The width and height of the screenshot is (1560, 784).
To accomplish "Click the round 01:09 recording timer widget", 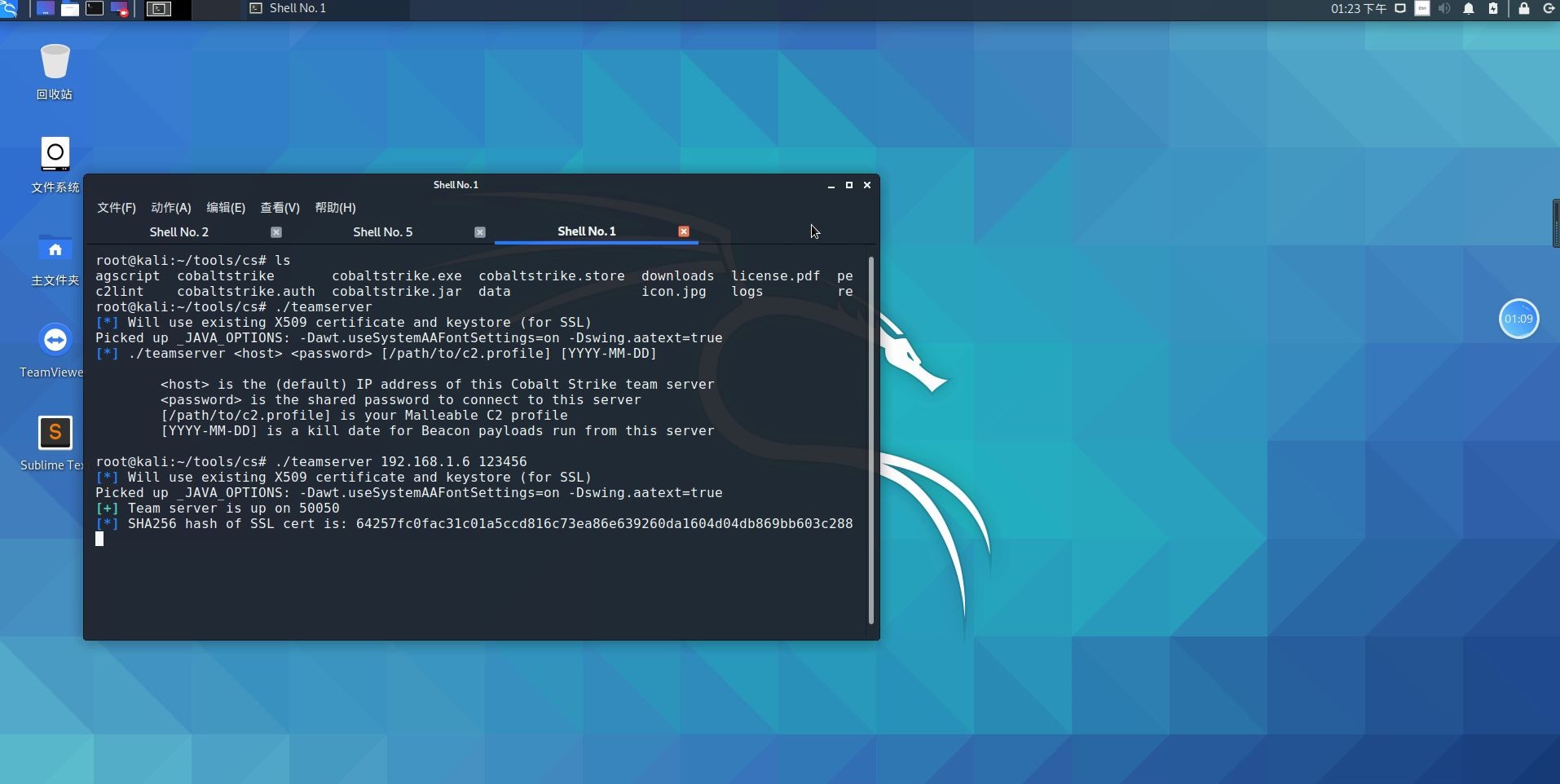I will tap(1518, 319).
